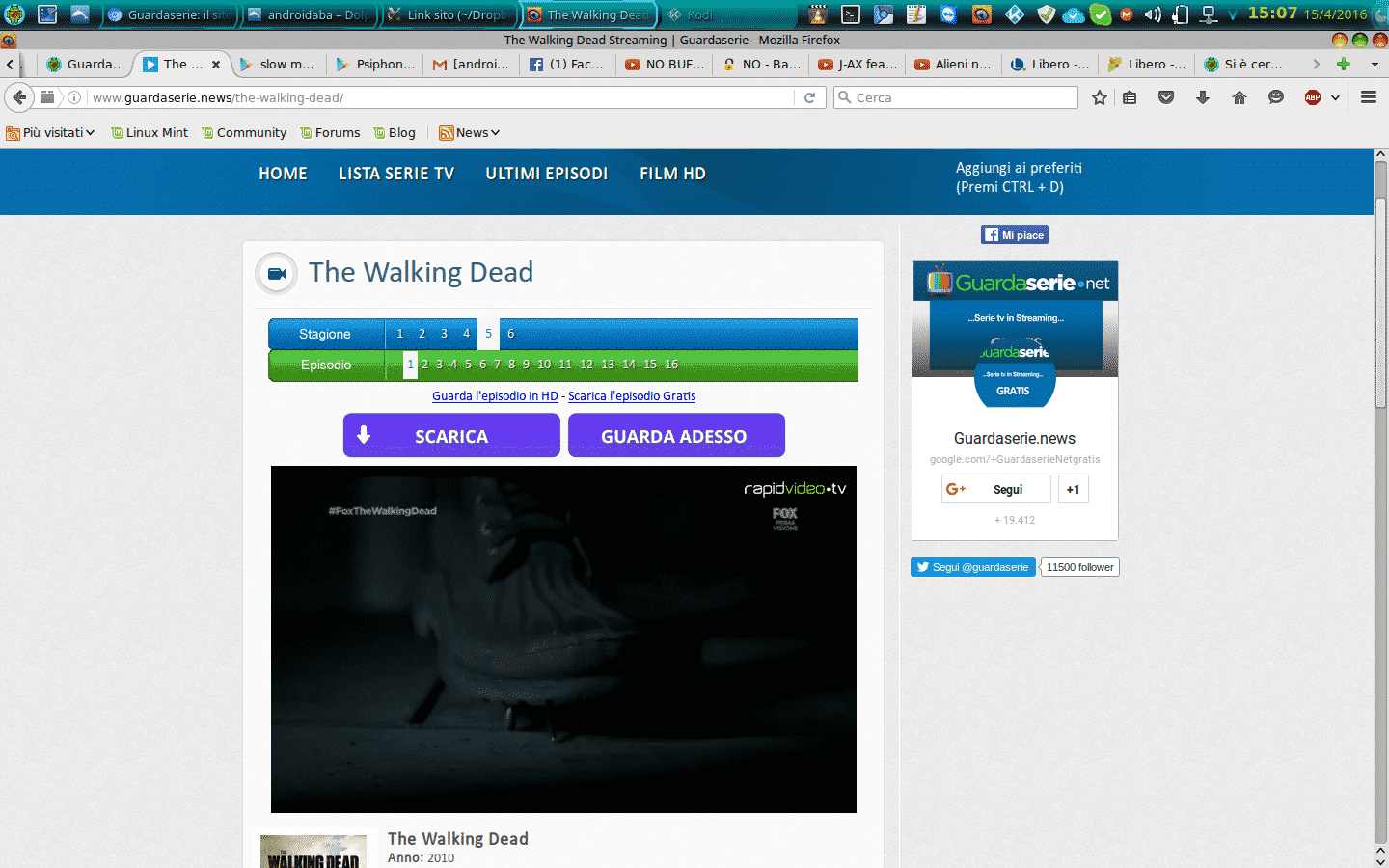The width and height of the screenshot is (1389, 868).
Task: Select Stagione 1
Action: pos(399,334)
